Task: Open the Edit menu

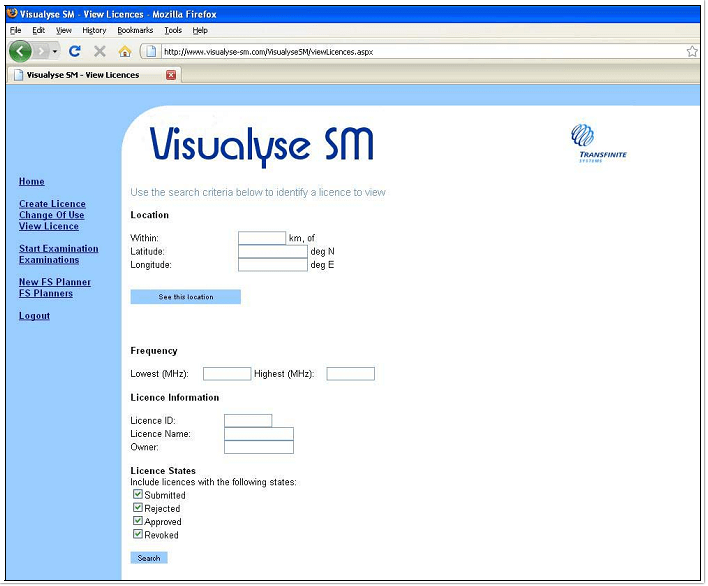Action: 38,30
